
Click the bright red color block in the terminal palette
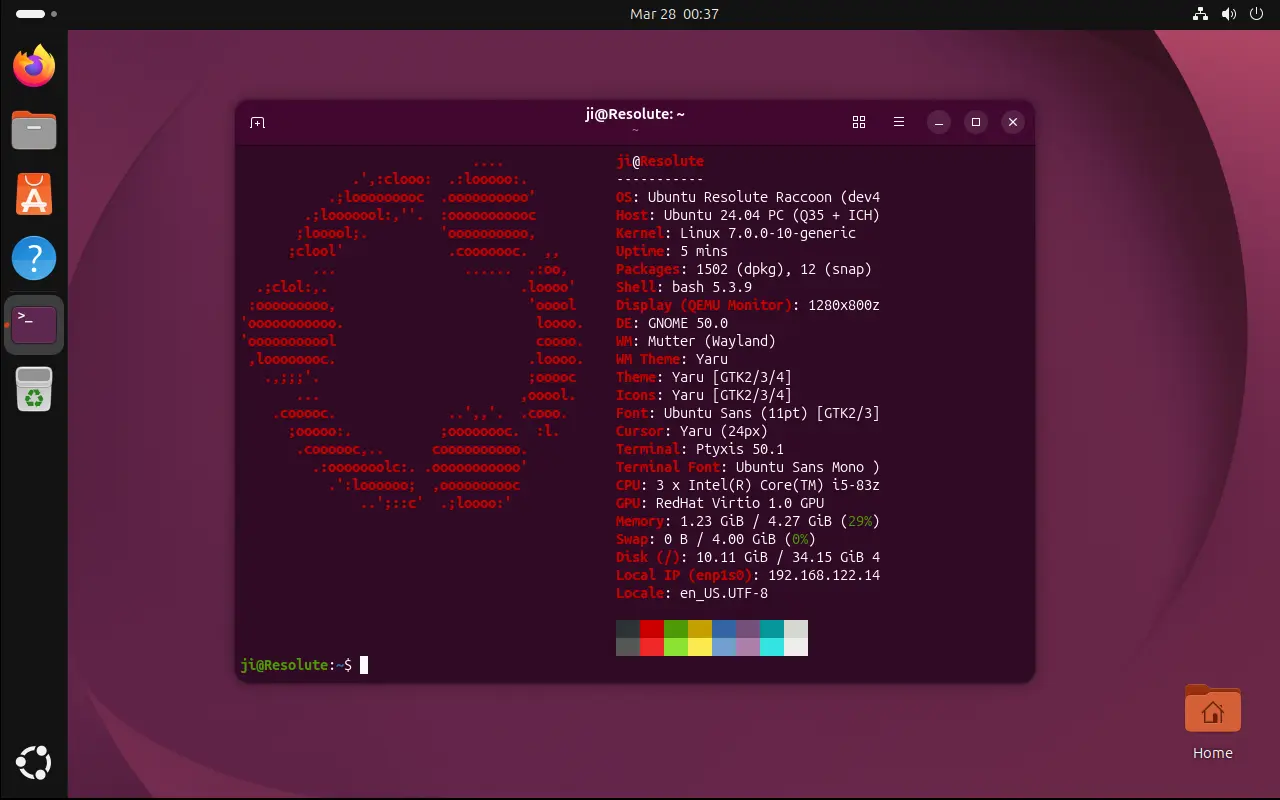(x=652, y=647)
